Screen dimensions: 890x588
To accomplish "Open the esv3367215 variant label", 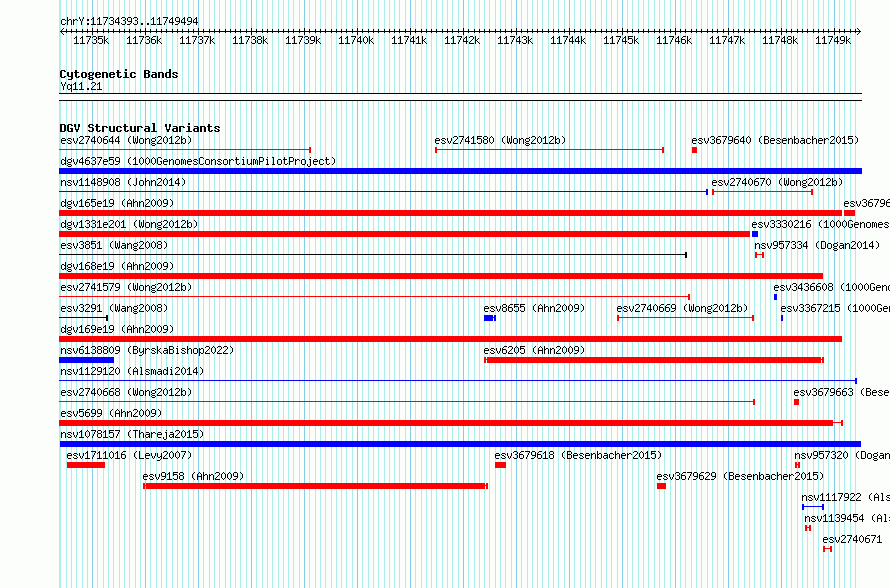I will point(835,308).
